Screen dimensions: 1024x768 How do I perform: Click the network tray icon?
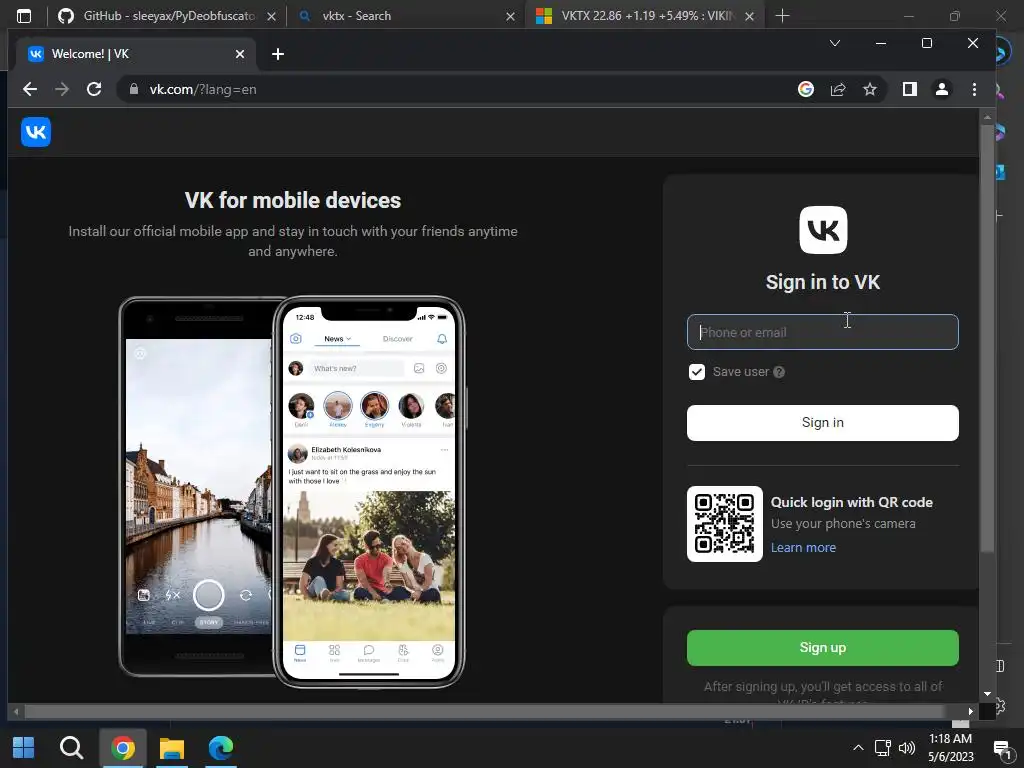click(883, 748)
